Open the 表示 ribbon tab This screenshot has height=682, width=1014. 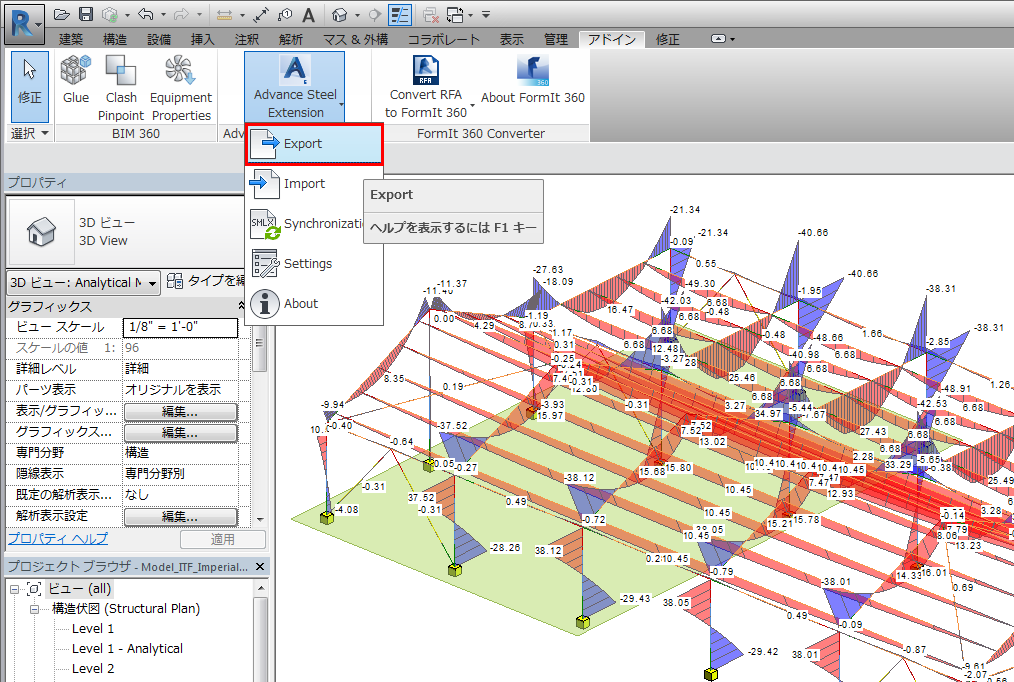[512, 39]
